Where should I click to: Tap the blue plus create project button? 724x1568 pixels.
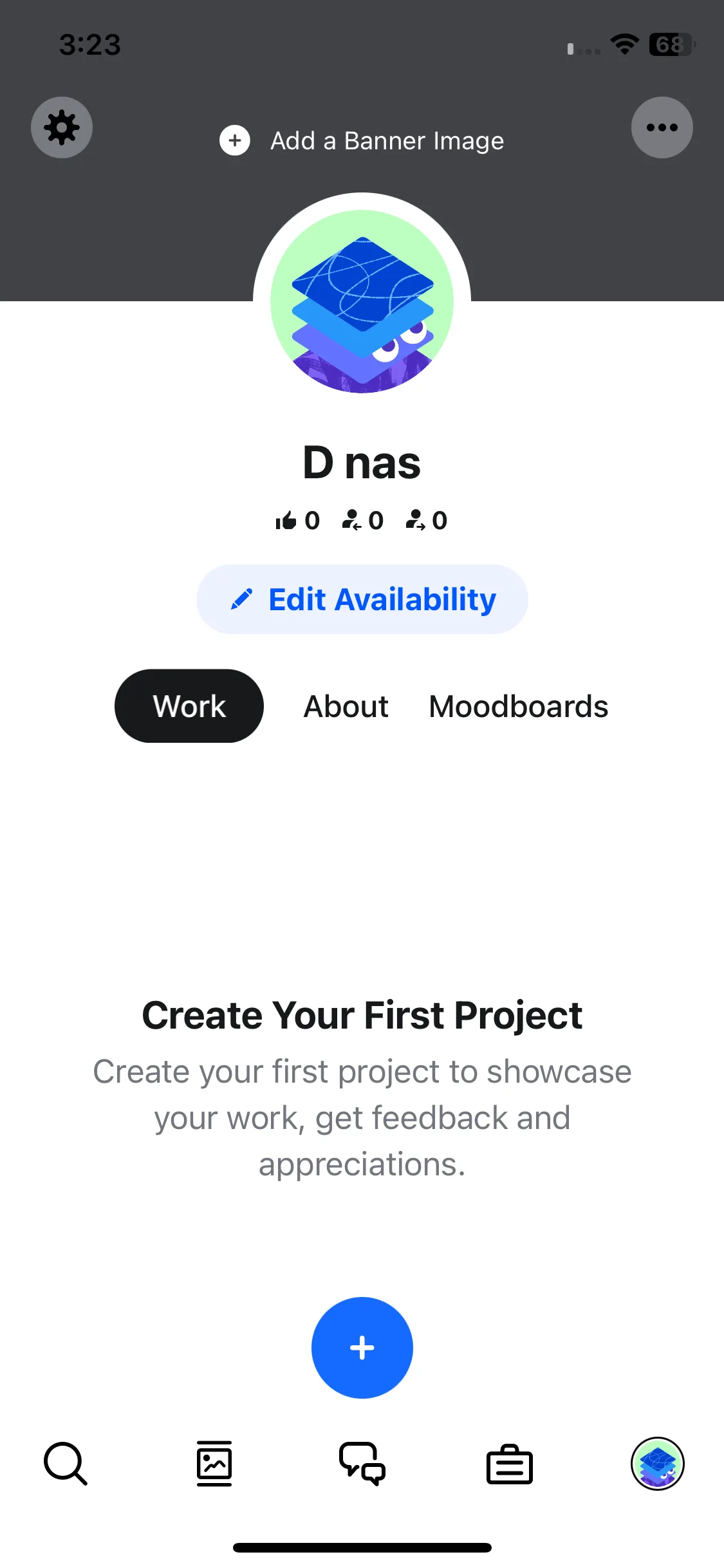point(362,1348)
